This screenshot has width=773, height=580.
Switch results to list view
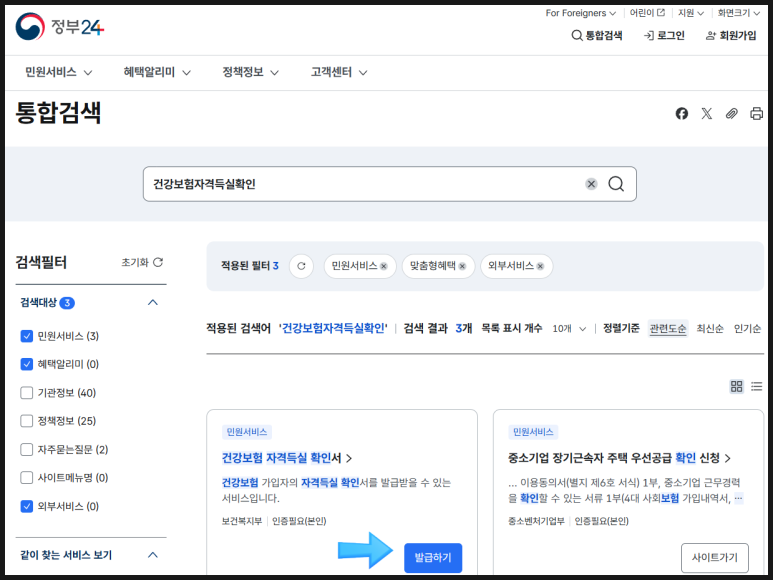(x=757, y=386)
